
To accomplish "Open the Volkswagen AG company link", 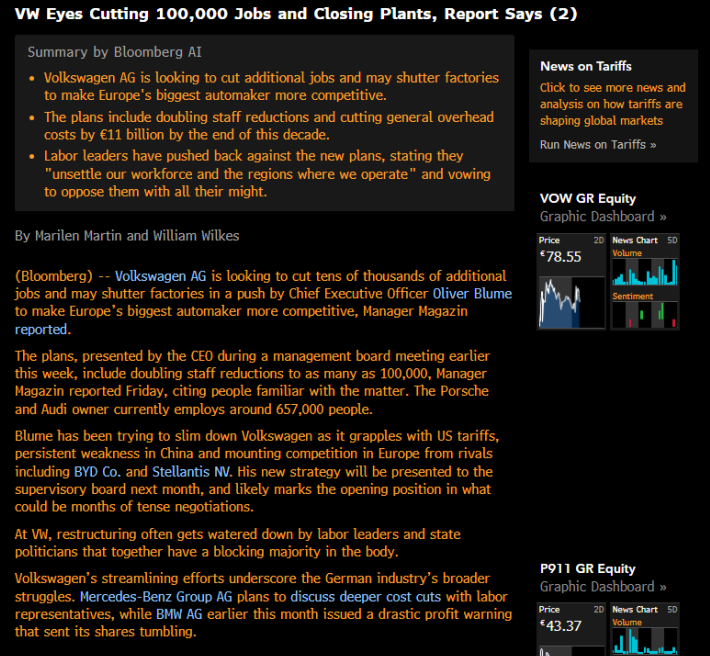I will click(160, 276).
